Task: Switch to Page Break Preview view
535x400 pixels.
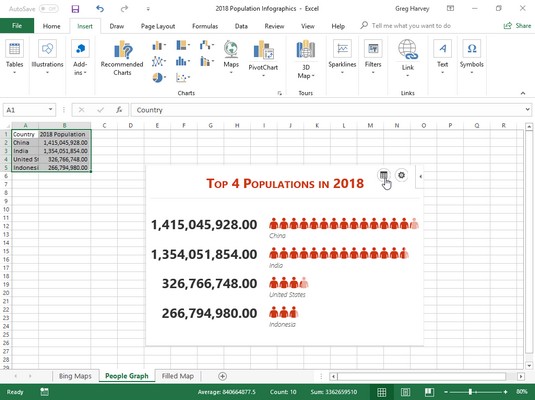Action: point(429,392)
